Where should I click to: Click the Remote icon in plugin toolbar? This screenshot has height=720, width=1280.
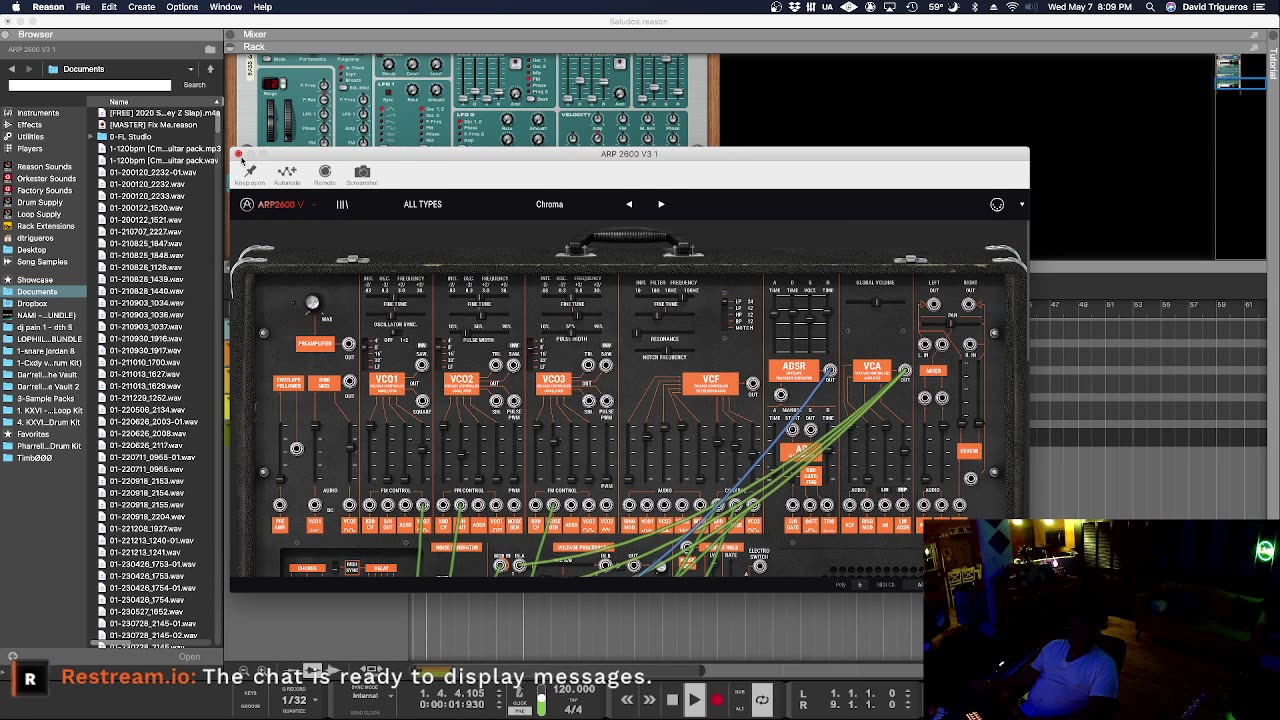point(325,172)
